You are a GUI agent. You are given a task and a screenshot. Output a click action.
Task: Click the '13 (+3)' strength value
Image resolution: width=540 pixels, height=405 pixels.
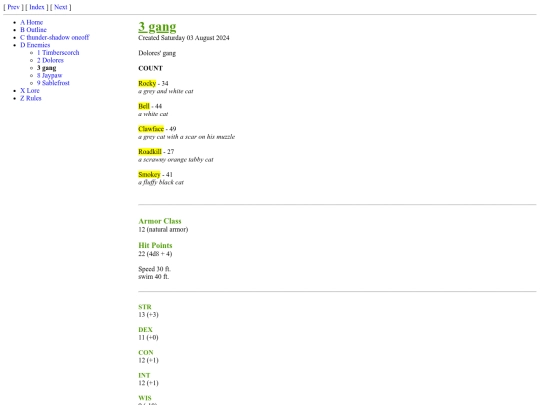pos(148,314)
